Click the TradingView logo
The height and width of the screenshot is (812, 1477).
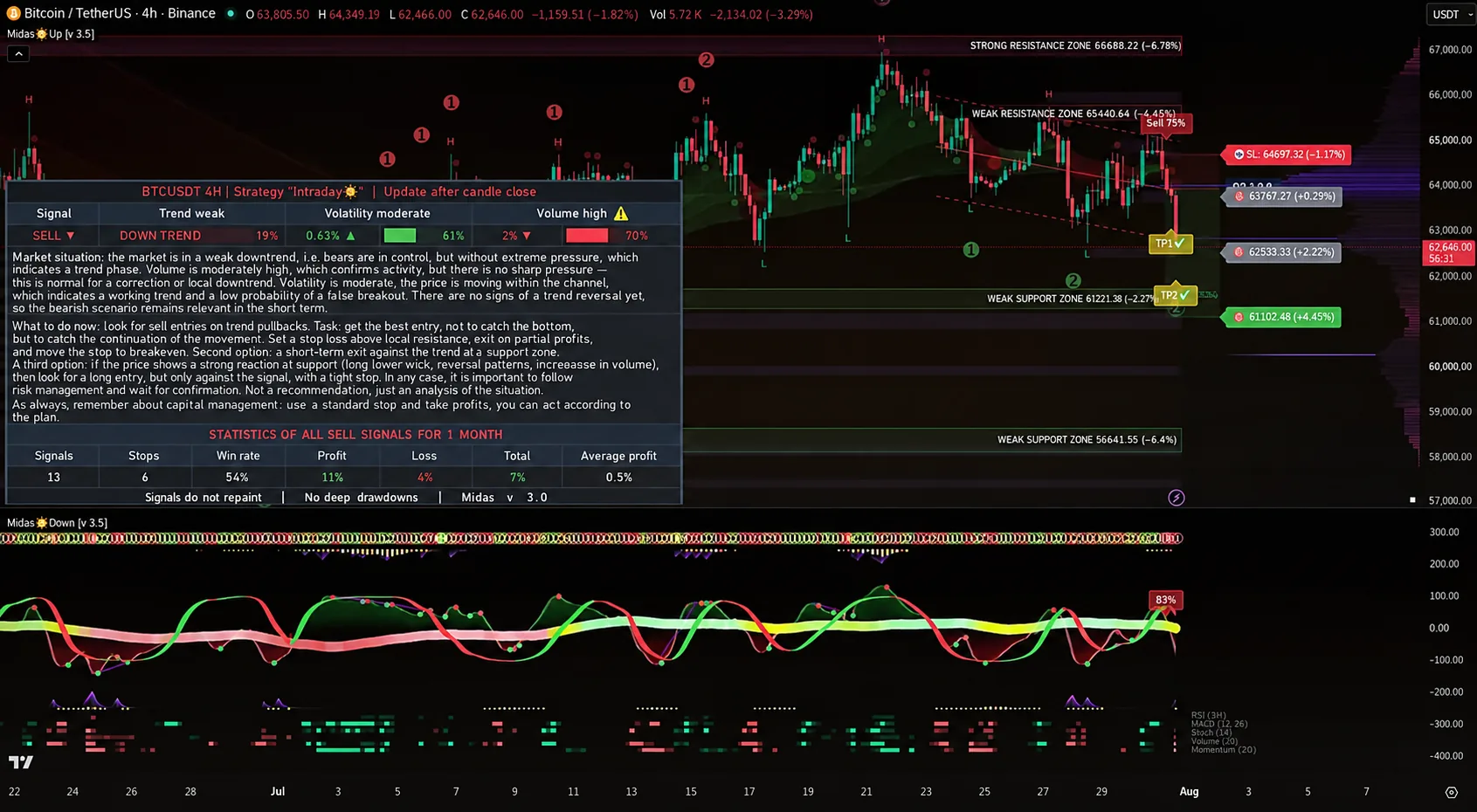[21, 762]
